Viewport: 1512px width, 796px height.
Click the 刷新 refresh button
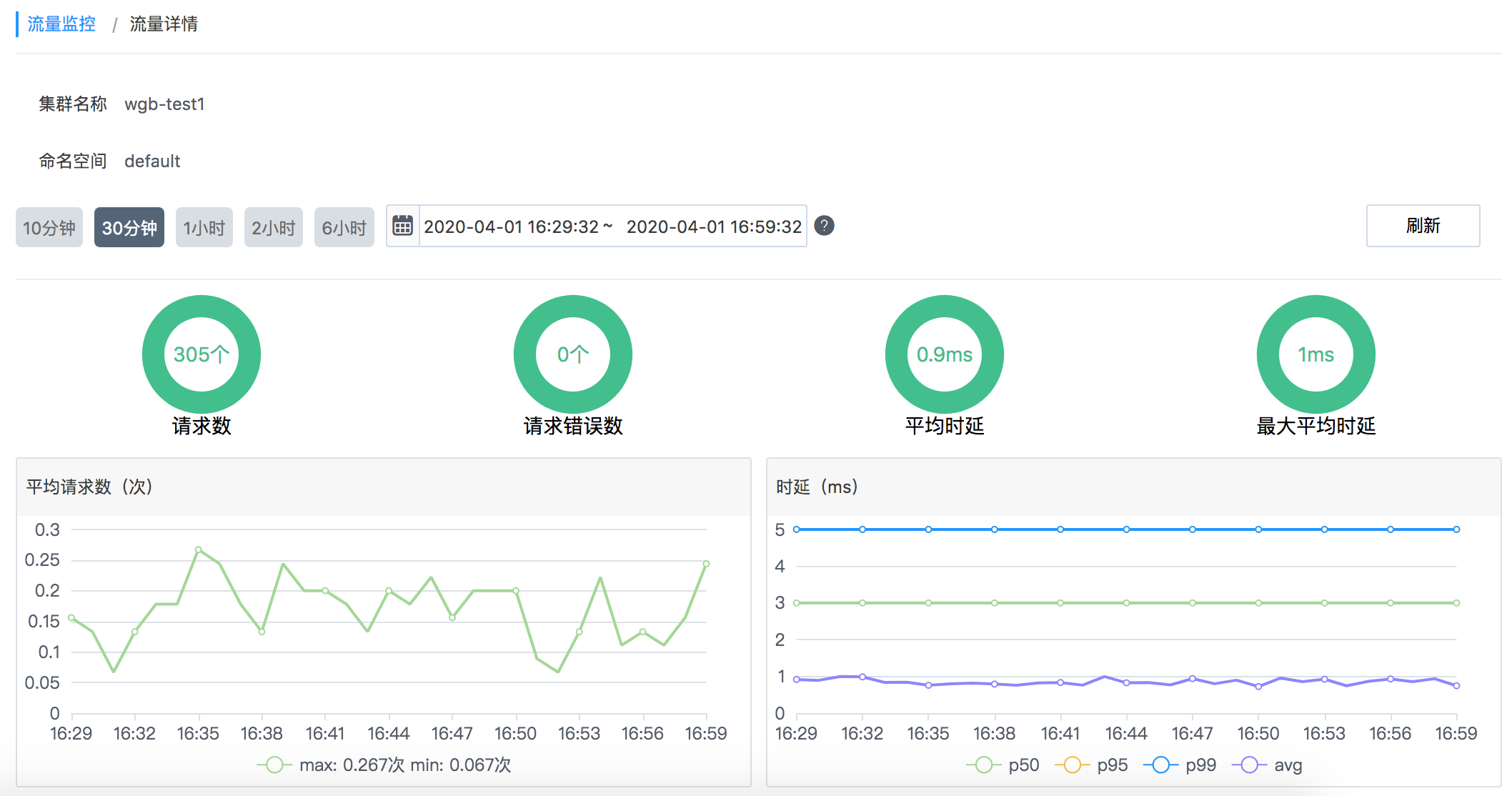(x=1423, y=226)
